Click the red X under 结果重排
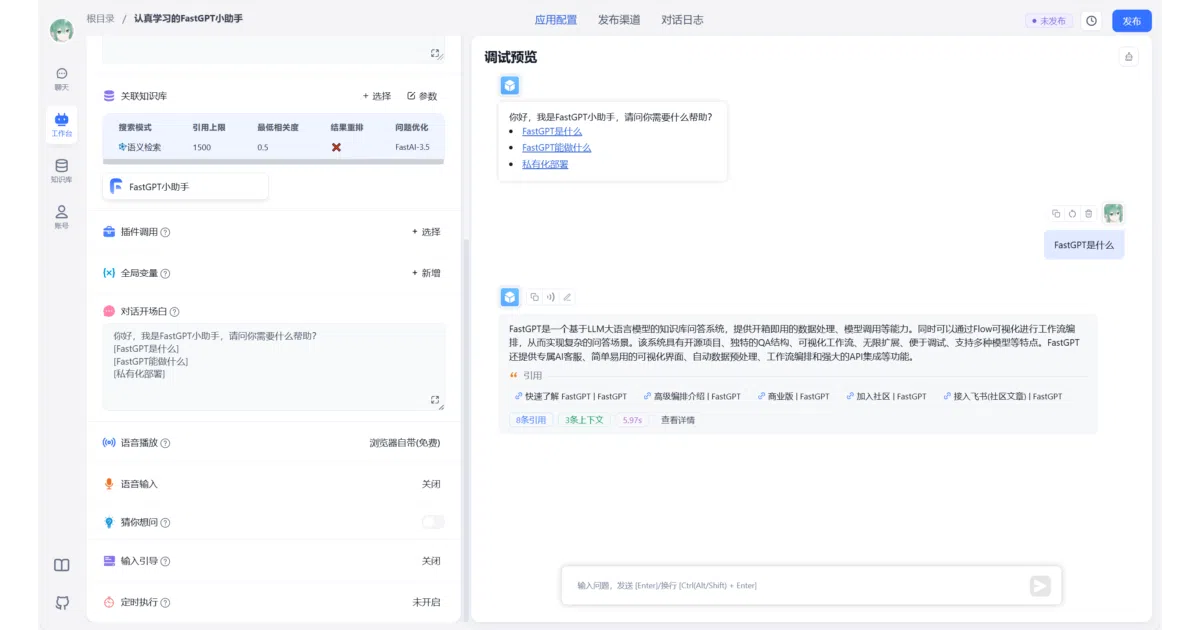 pos(336,147)
